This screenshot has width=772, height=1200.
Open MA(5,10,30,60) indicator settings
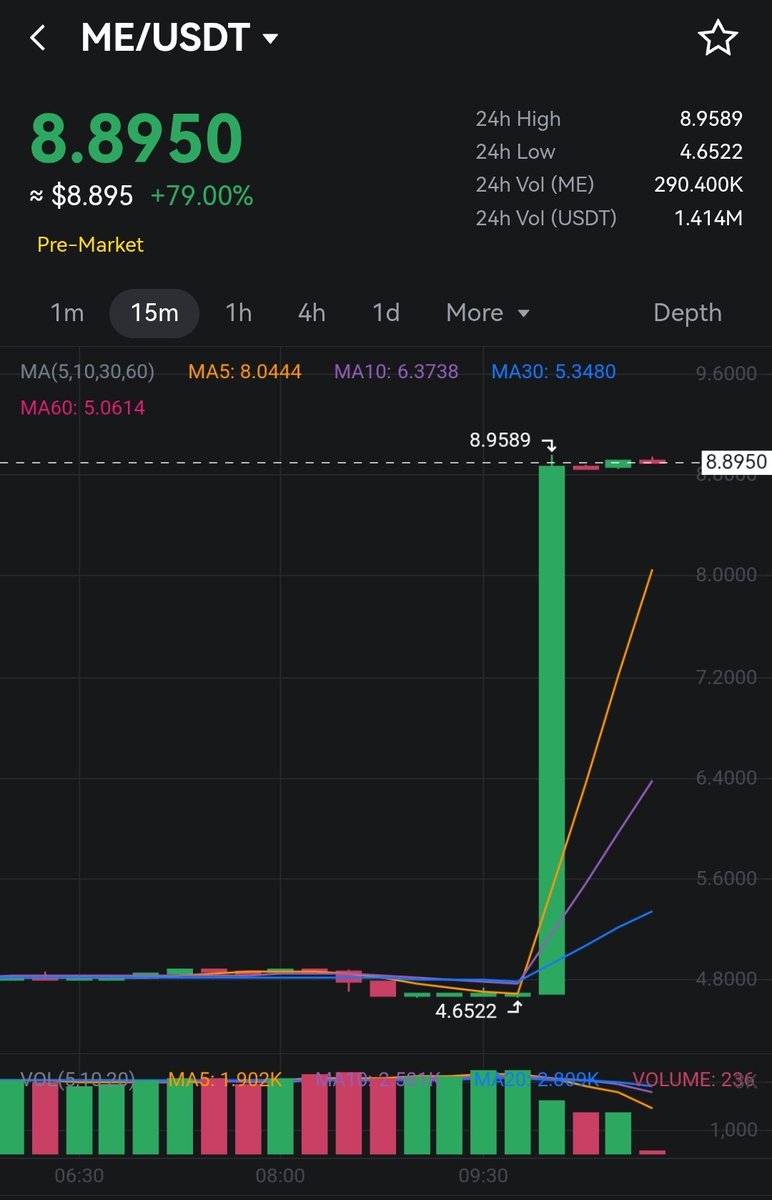coord(88,372)
